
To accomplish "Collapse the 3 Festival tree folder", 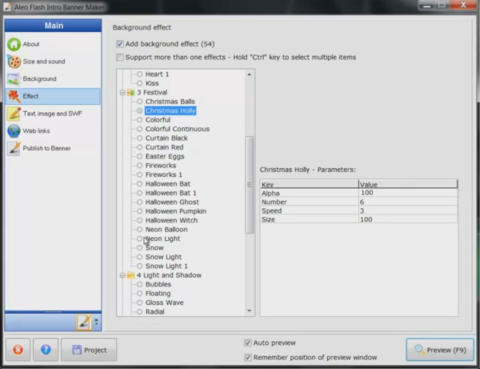I will [x=122, y=93].
